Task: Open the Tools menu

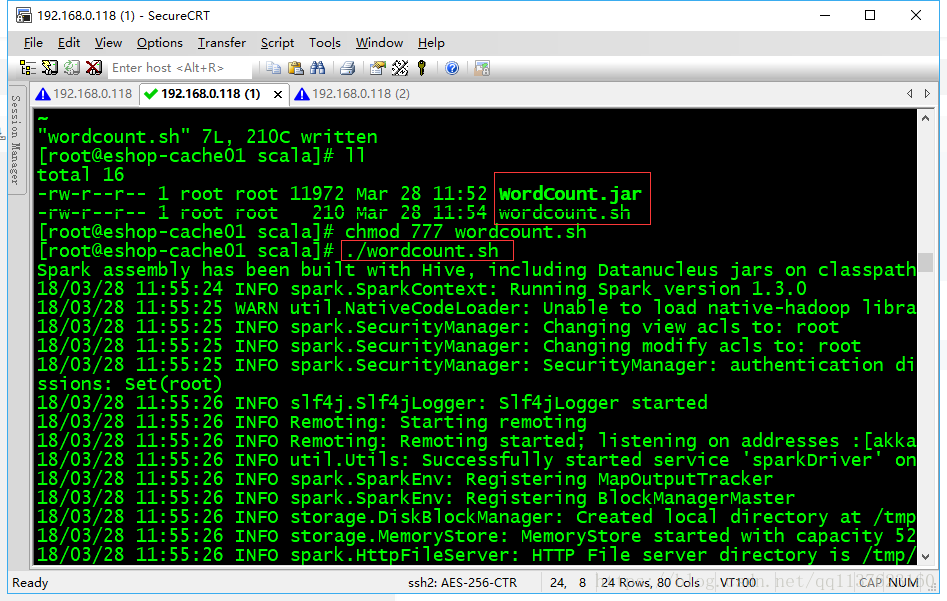Action: 325,43
